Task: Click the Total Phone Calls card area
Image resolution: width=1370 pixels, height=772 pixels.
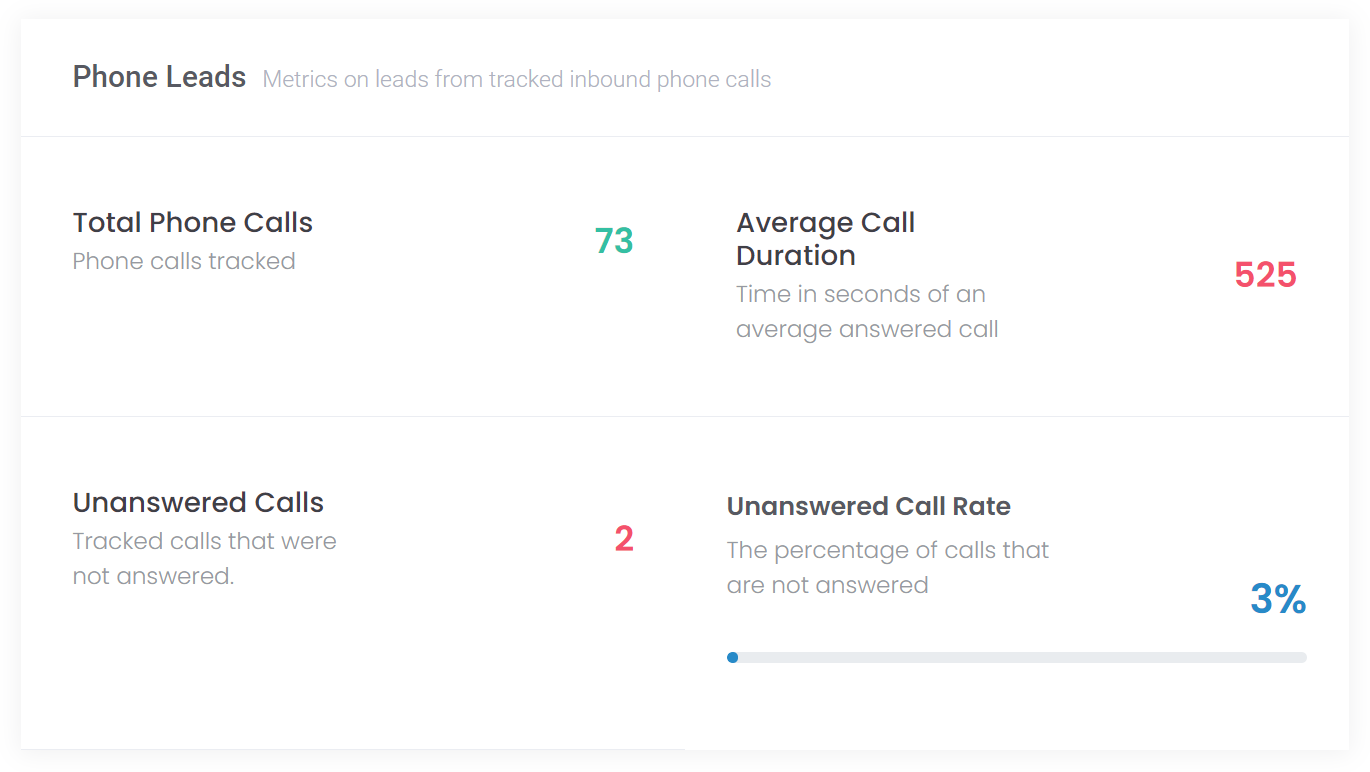Action: coord(353,277)
